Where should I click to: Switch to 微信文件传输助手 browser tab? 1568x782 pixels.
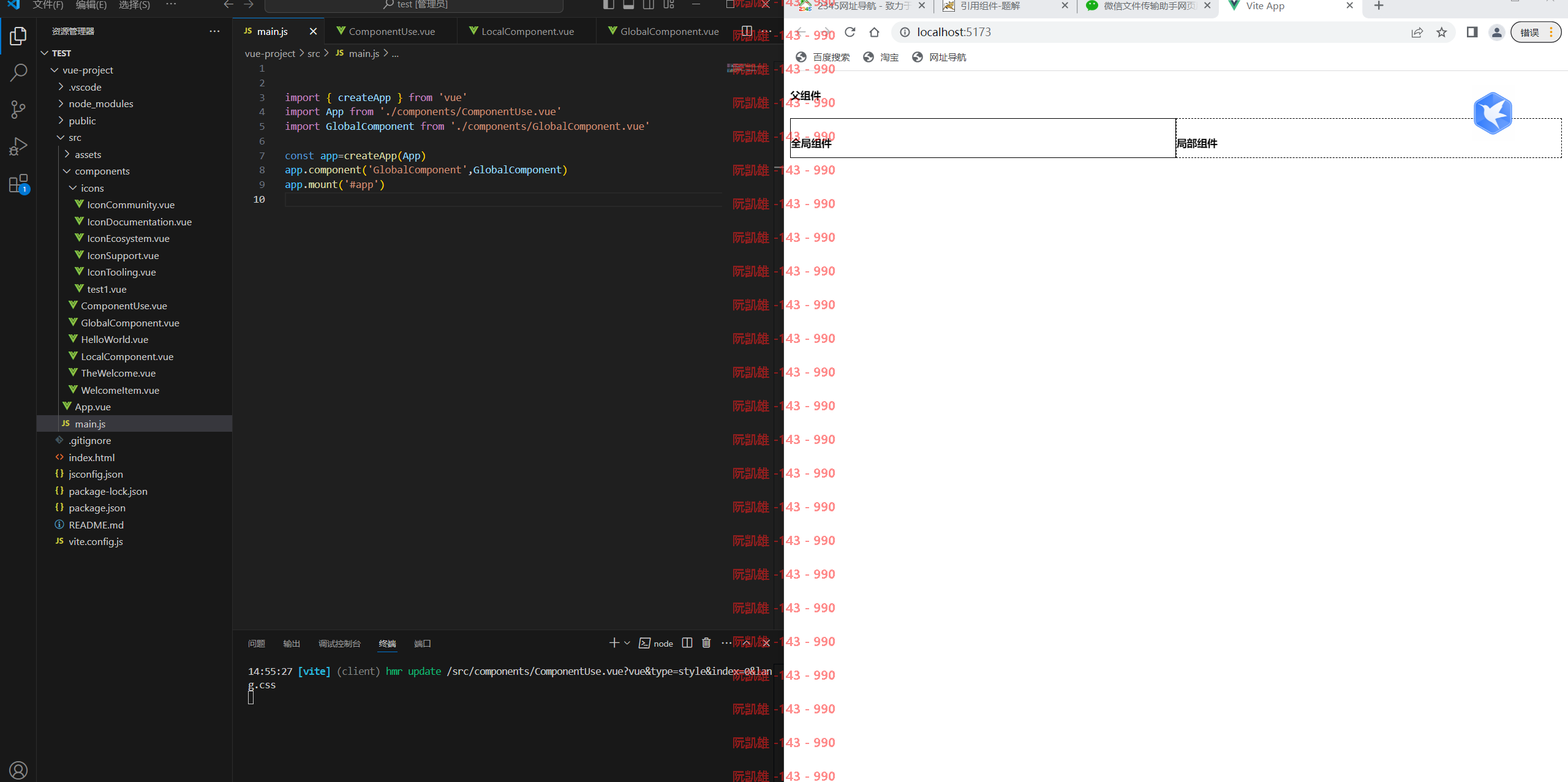tap(1147, 6)
